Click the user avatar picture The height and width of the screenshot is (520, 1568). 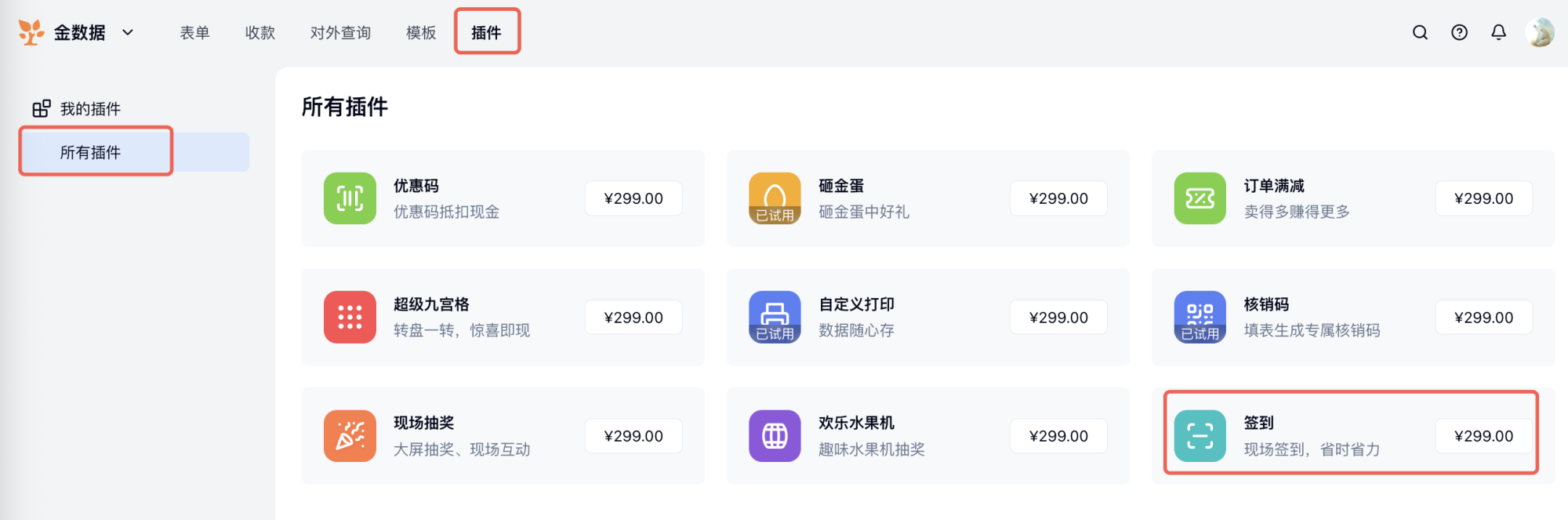(x=1540, y=32)
